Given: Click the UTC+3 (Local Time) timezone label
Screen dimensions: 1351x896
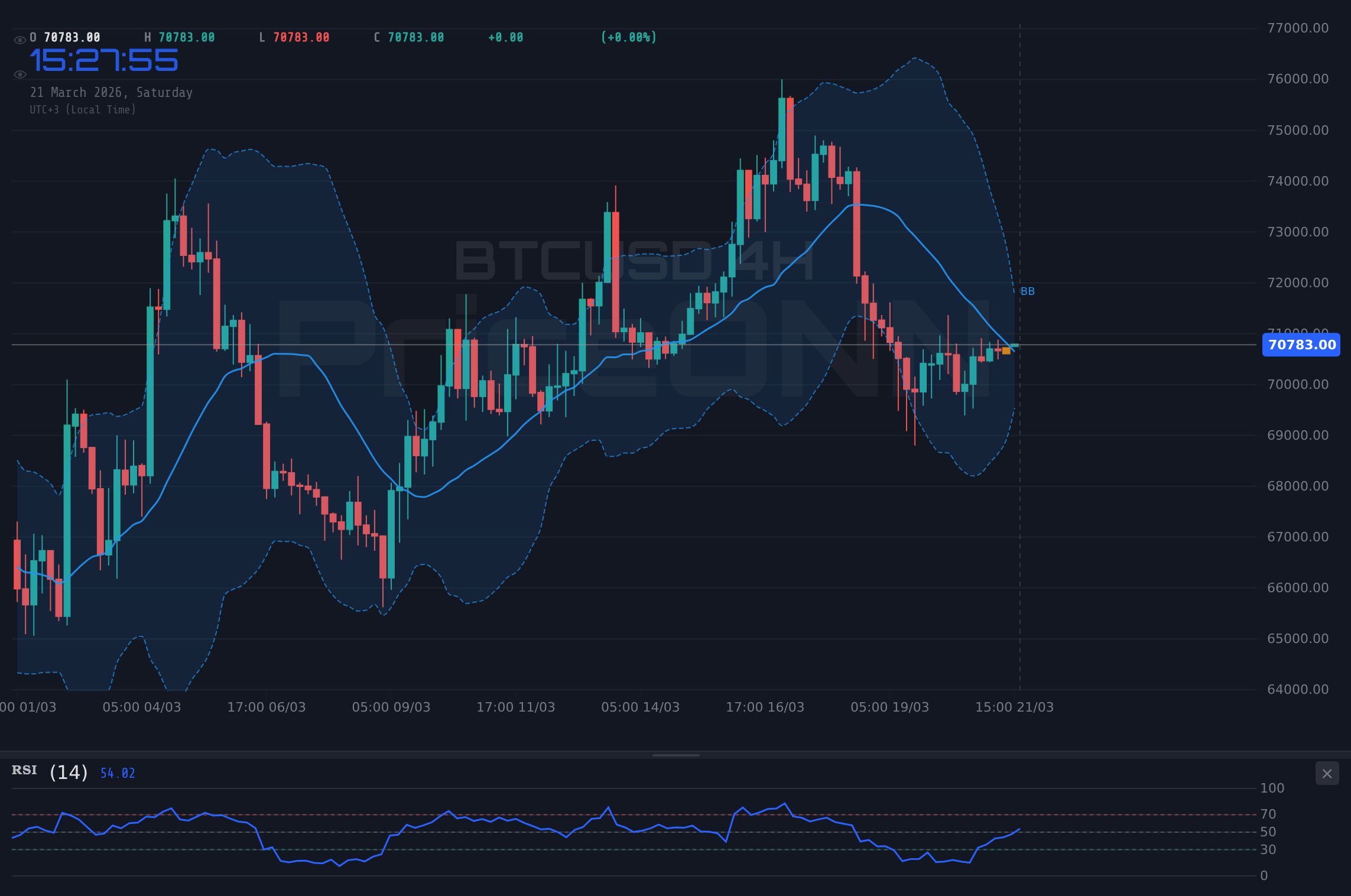Looking at the screenshot, I should (x=83, y=109).
